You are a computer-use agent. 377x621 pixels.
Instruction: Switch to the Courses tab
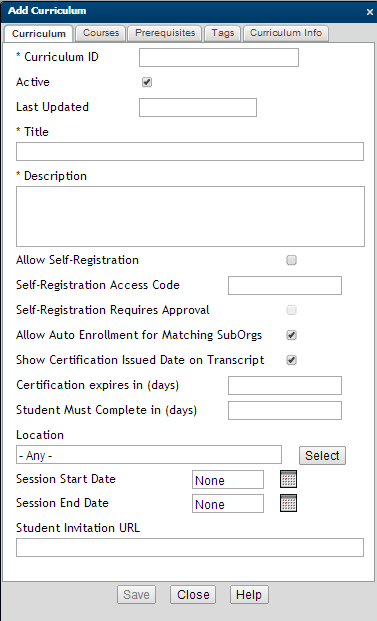click(x=101, y=33)
